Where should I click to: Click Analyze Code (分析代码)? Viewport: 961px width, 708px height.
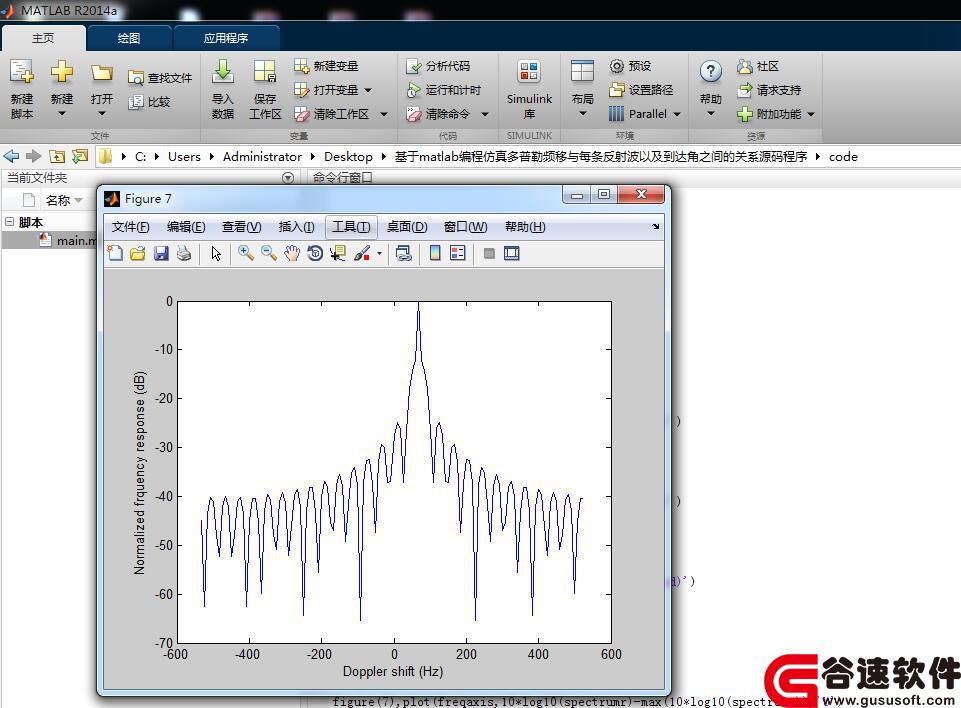(x=438, y=66)
